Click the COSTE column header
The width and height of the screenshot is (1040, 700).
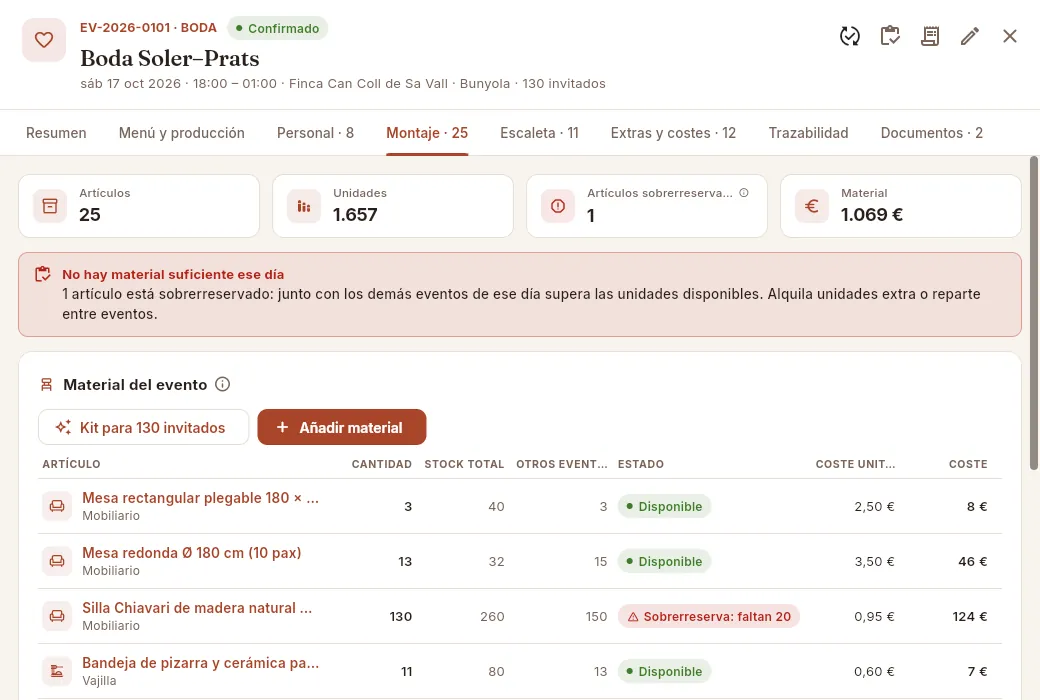pyautogui.click(x=968, y=464)
